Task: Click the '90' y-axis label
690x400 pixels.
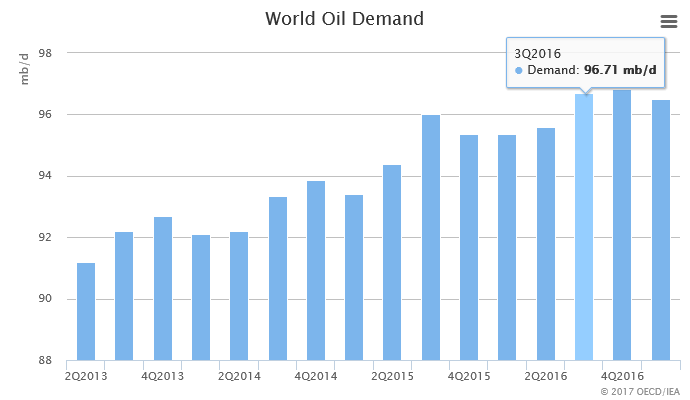Action: click(x=45, y=299)
